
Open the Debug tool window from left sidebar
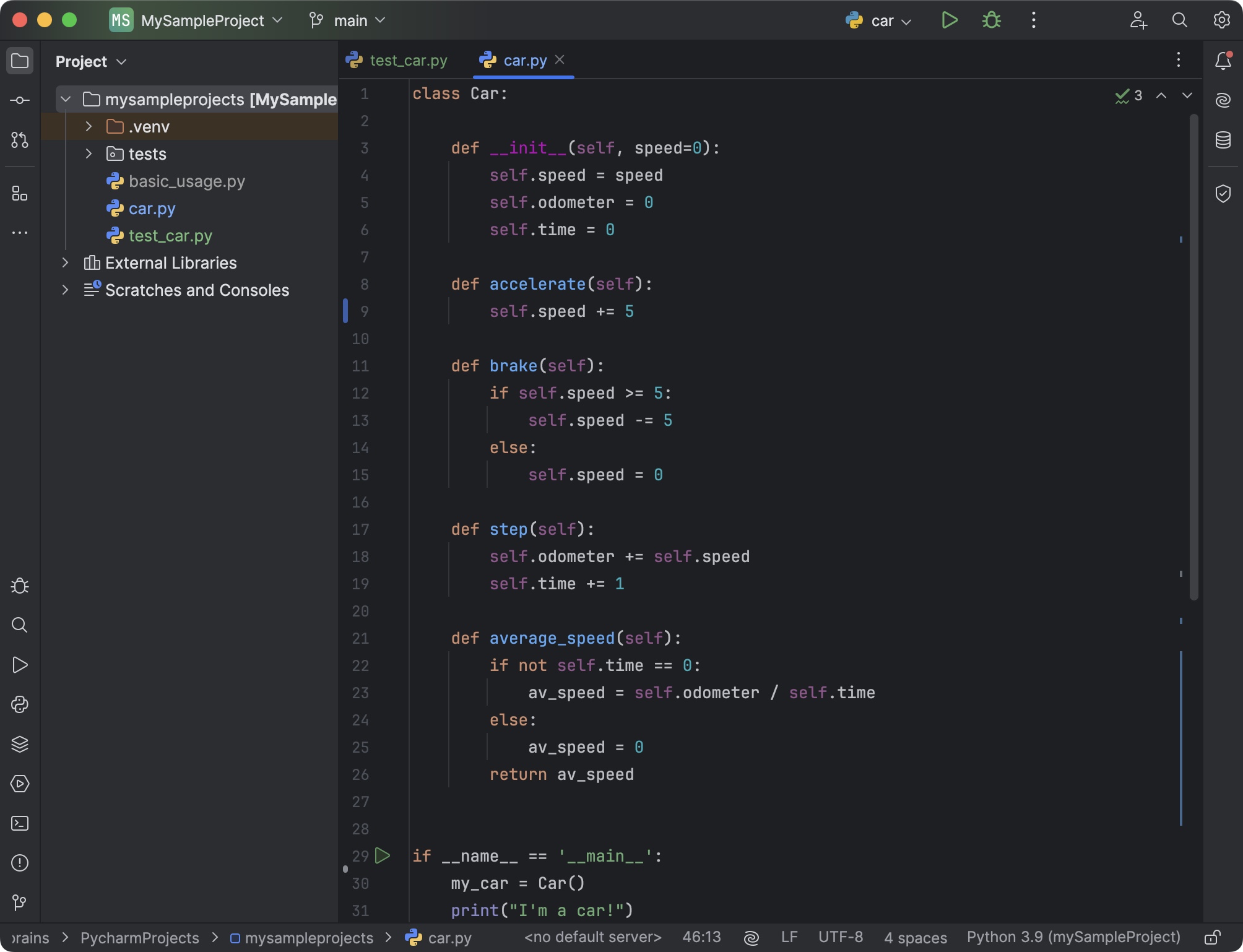tap(19, 586)
